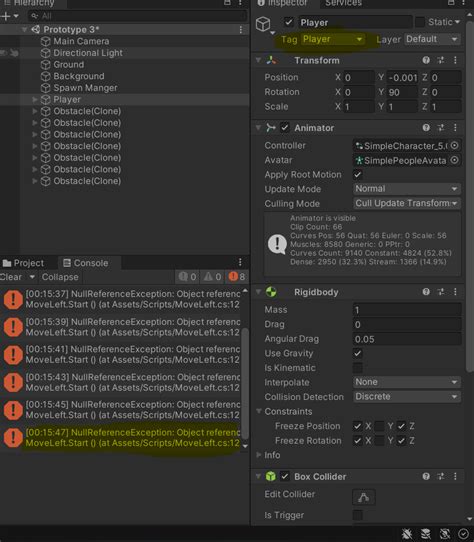Enable Is Kinematic checkbox
474x542 pixels.
(x=357, y=368)
